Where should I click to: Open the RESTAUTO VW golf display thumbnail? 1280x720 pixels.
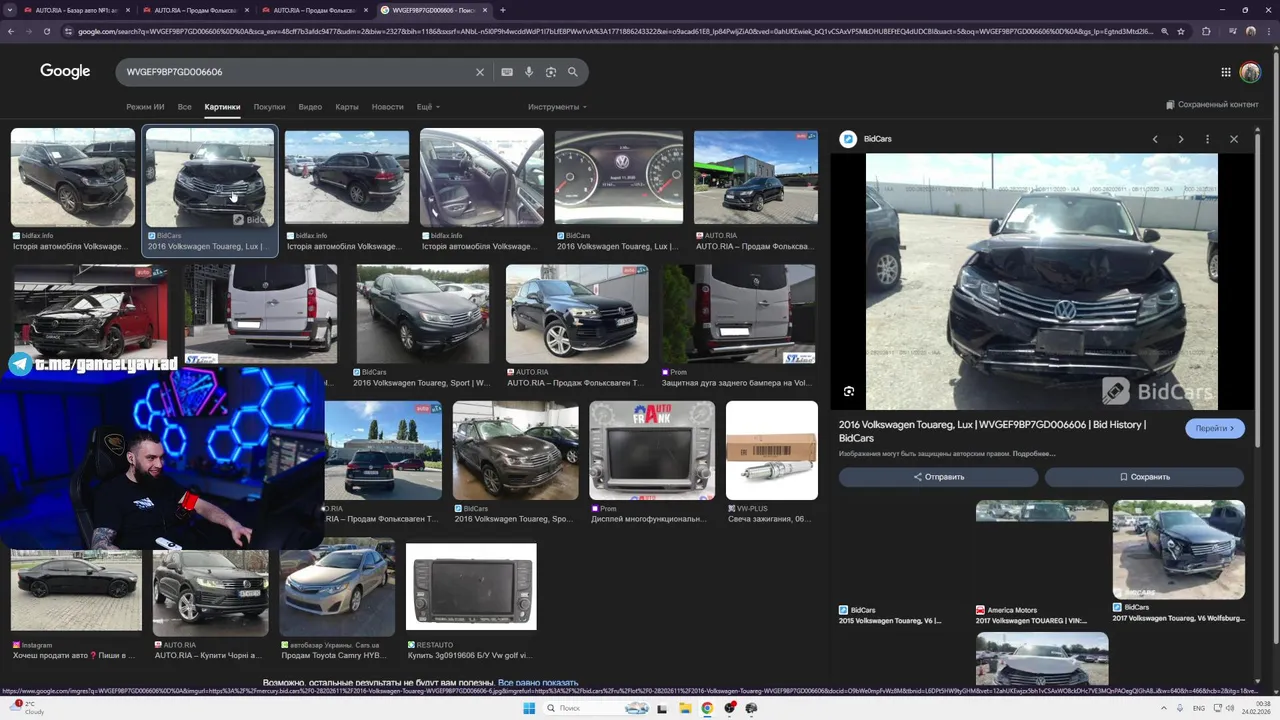pyautogui.click(x=471, y=587)
